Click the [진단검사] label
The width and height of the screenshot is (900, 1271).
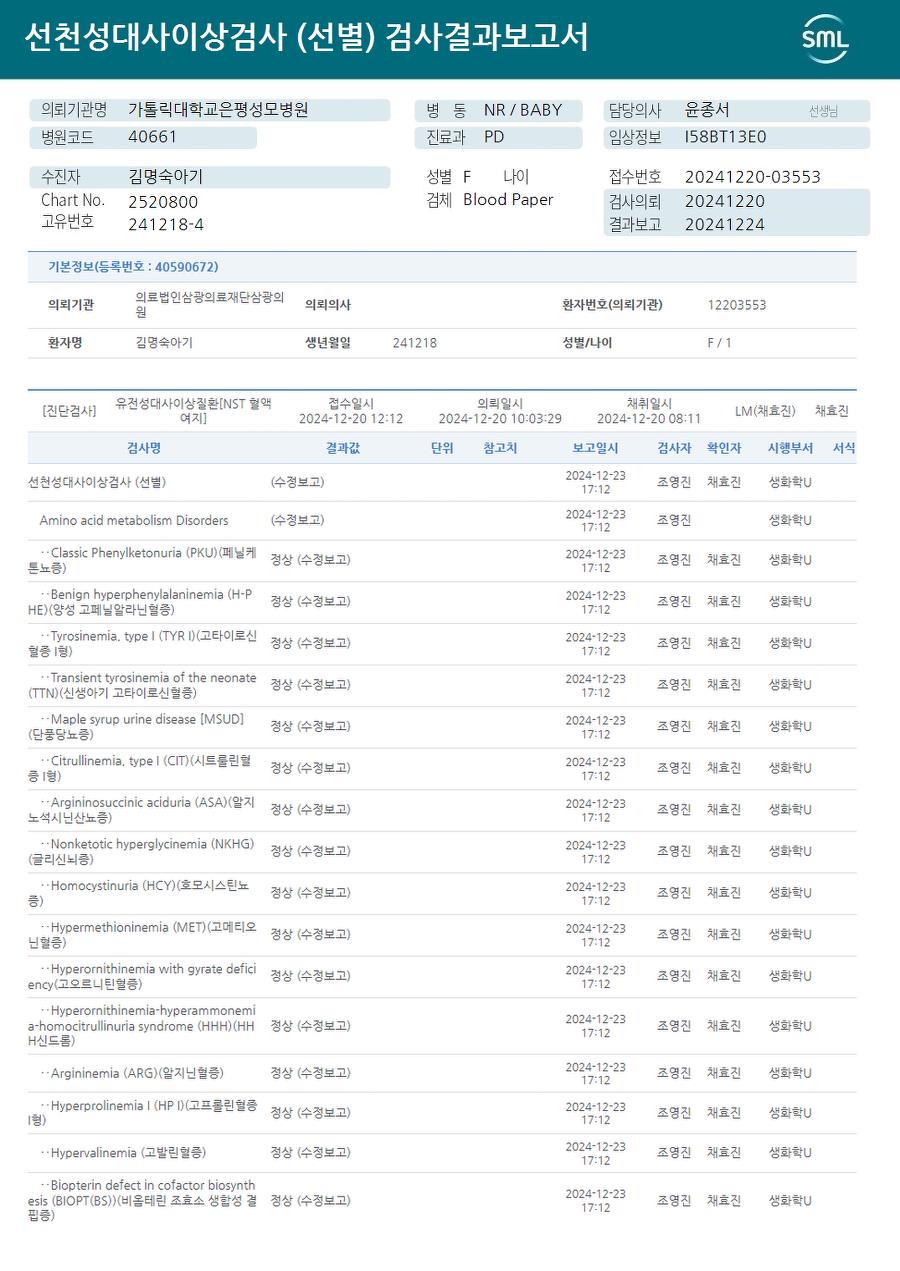70,411
